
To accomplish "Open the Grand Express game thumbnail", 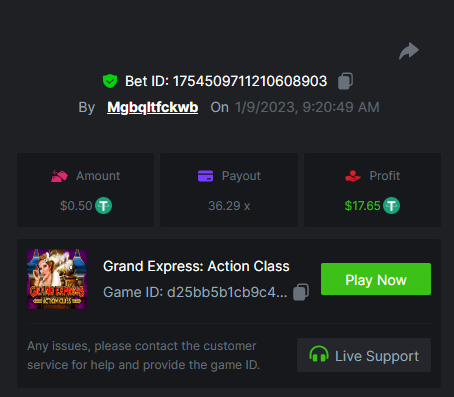I will 57,279.
